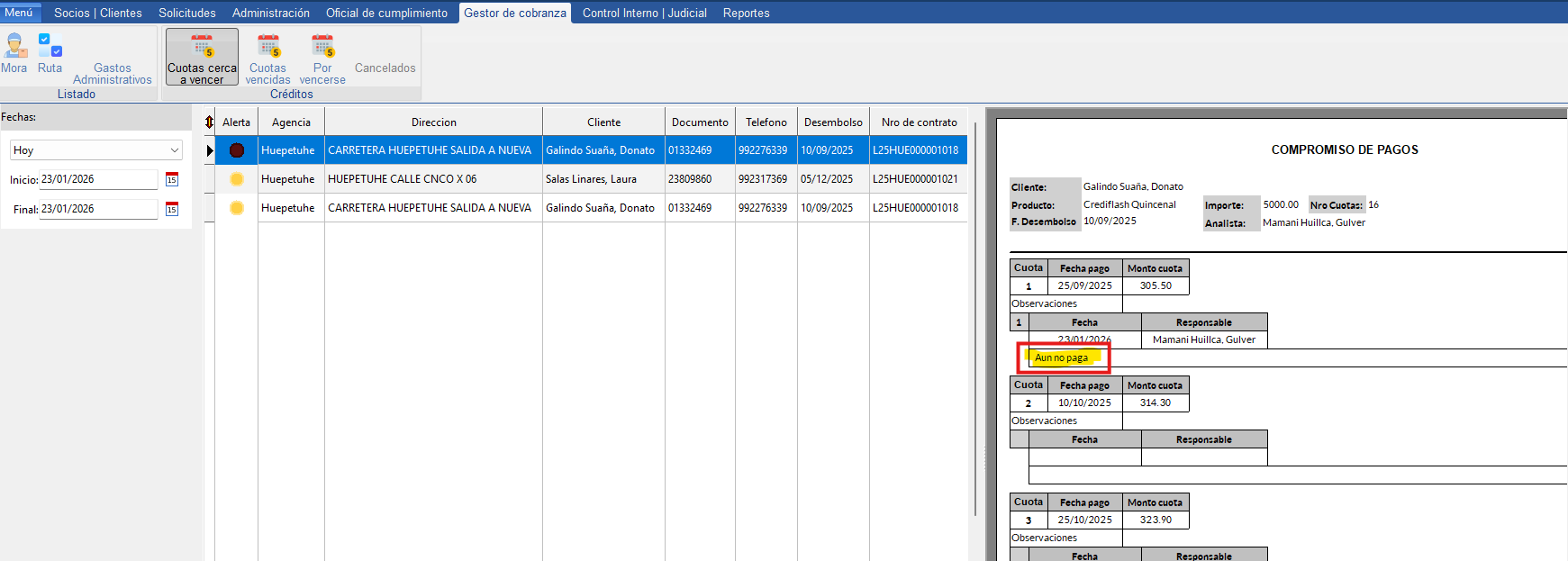Select contract row L25HUE000001021
This screenshot has width=1568, height=561.
tap(915, 179)
